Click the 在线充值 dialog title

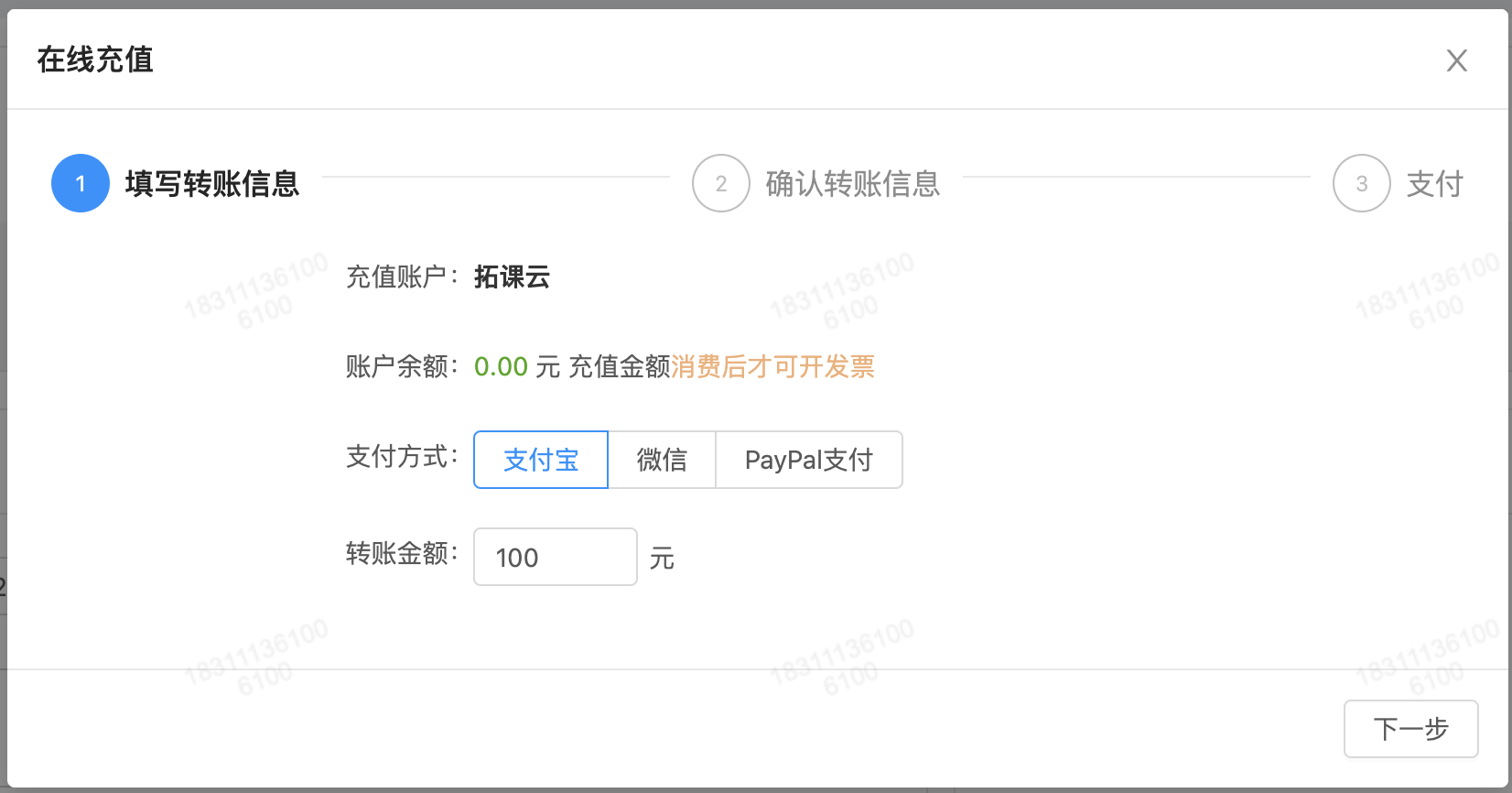pos(95,60)
